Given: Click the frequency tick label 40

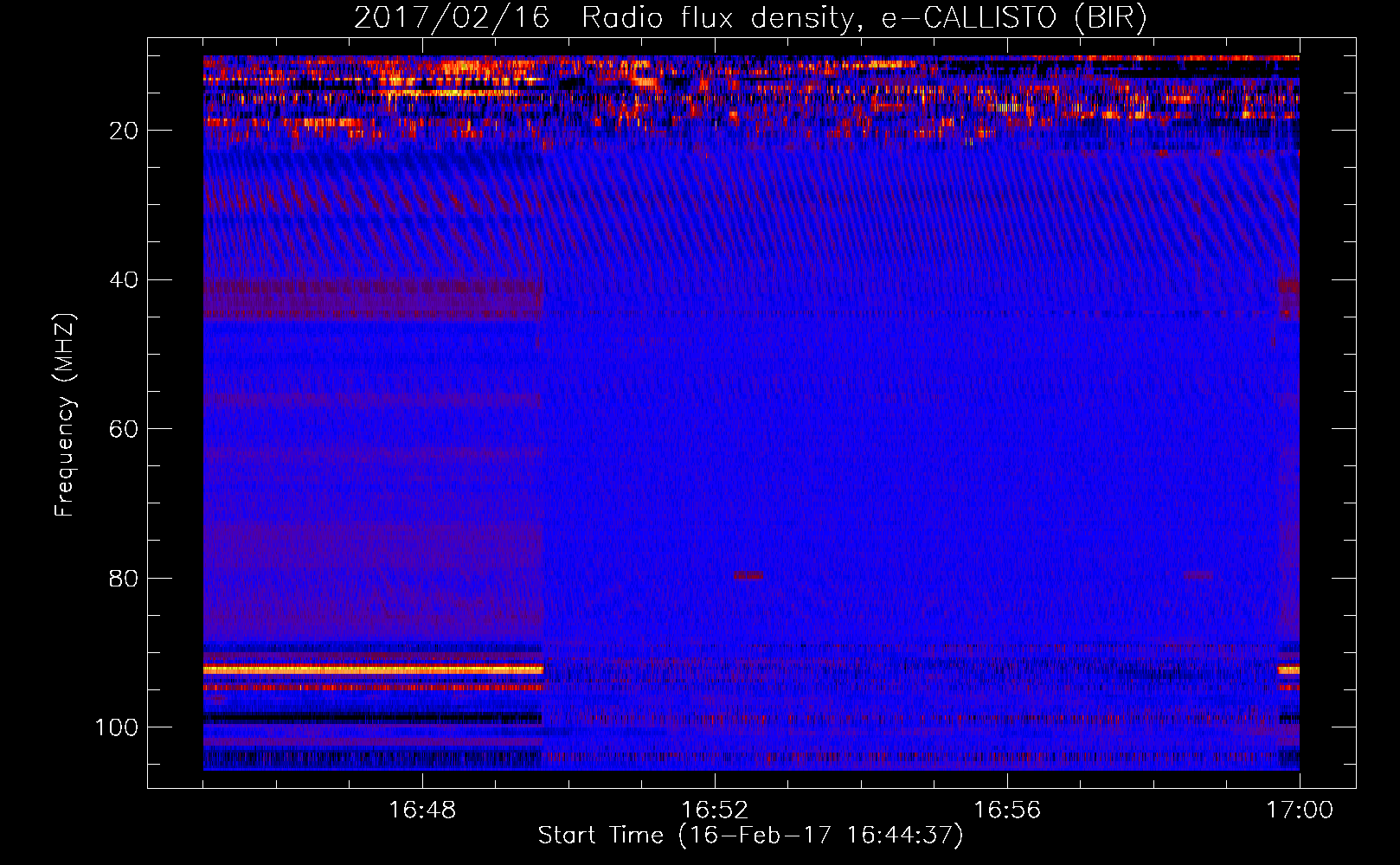Looking at the screenshot, I should click(x=124, y=280).
